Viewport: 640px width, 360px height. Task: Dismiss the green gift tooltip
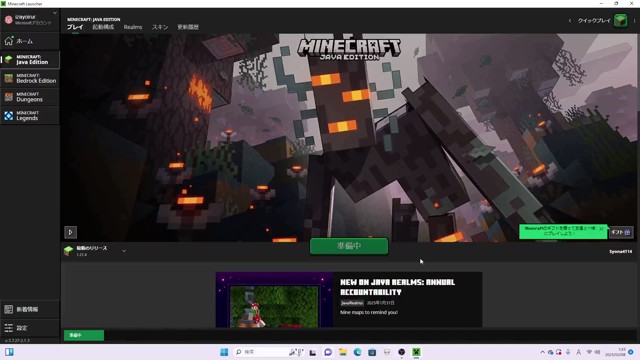pyautogui.click(x=601, y=229)
